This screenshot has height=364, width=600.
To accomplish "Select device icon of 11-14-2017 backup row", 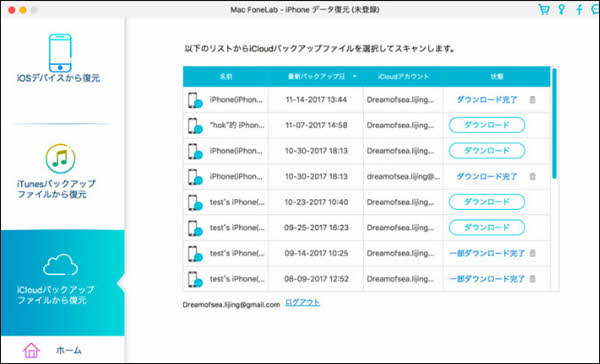I will (195, 100).
